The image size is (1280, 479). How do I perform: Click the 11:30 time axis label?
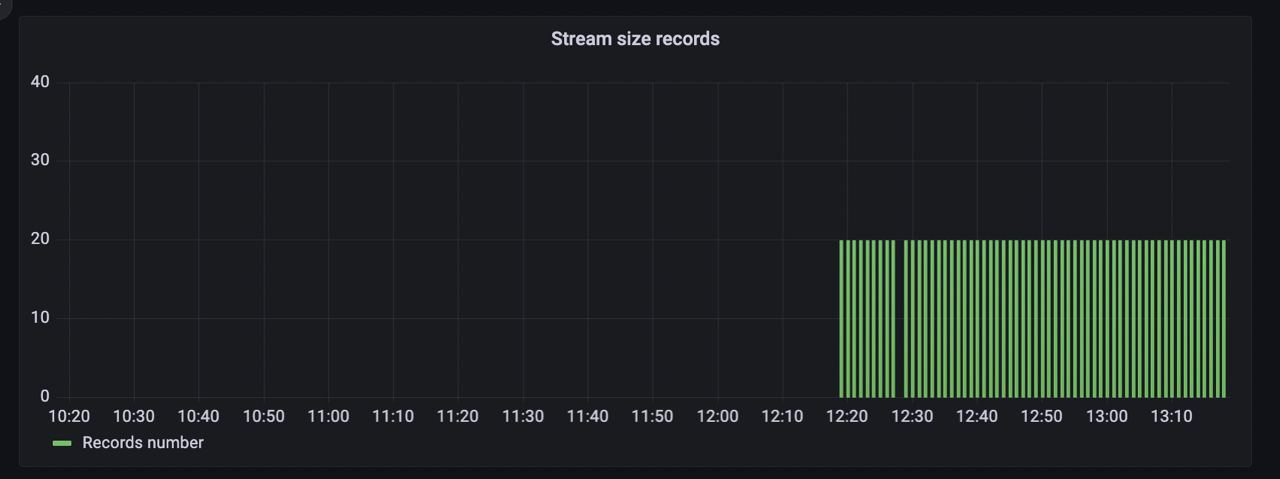(x=522, y=417)
